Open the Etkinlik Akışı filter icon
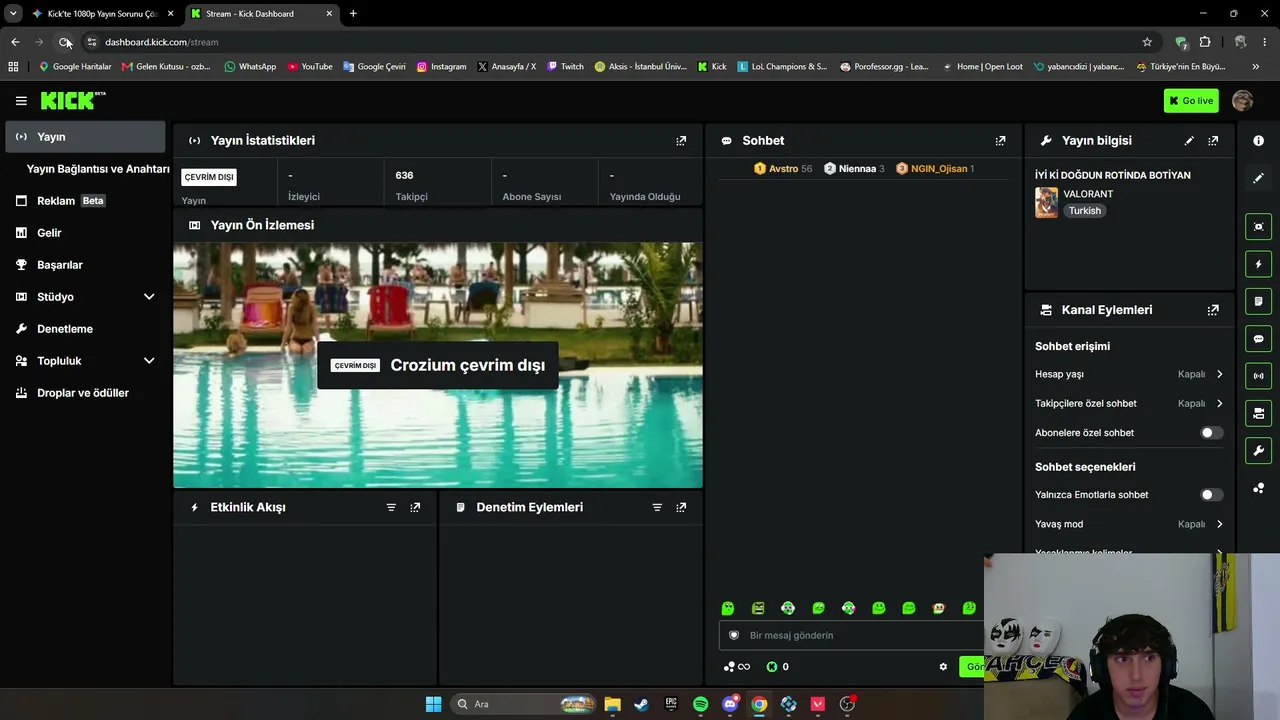 tap(391, 507)
